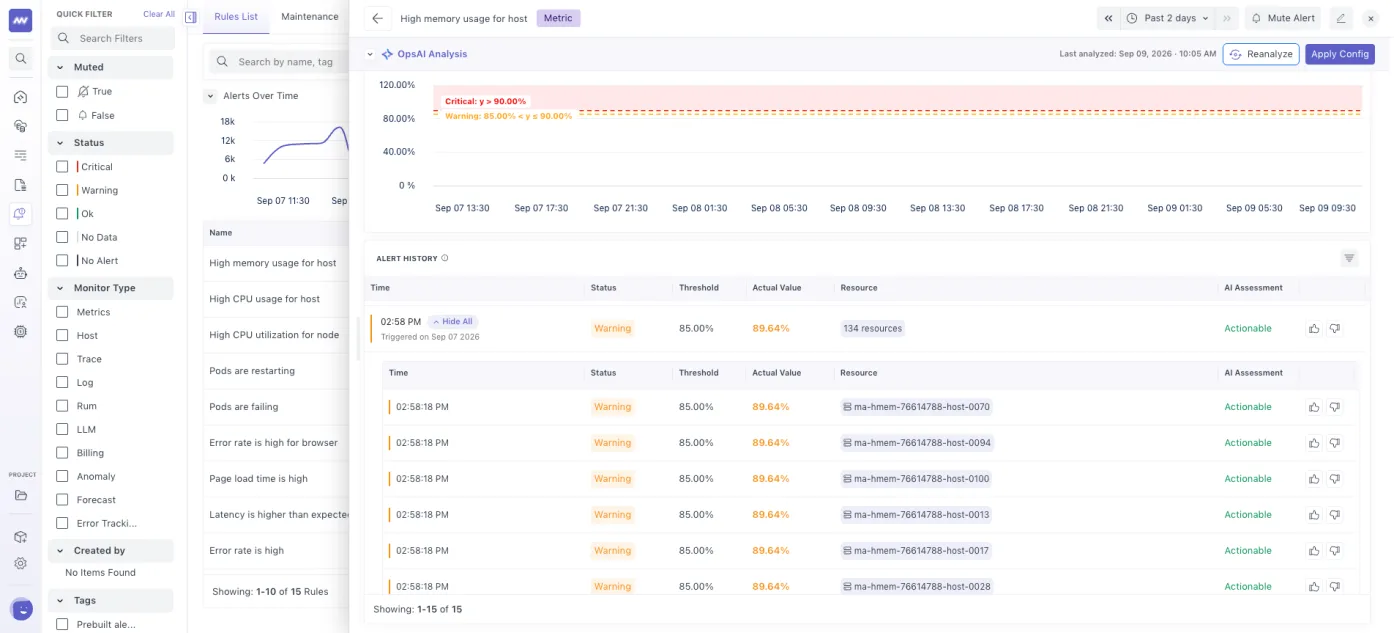
Task: Open the project folder icon
Action: click(x=20, y=495)
